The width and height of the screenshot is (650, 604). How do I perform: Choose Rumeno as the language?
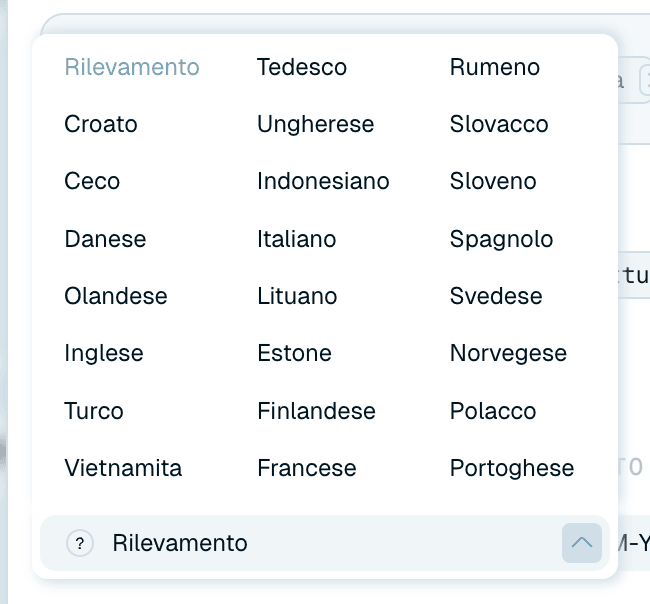click(495, 67)
